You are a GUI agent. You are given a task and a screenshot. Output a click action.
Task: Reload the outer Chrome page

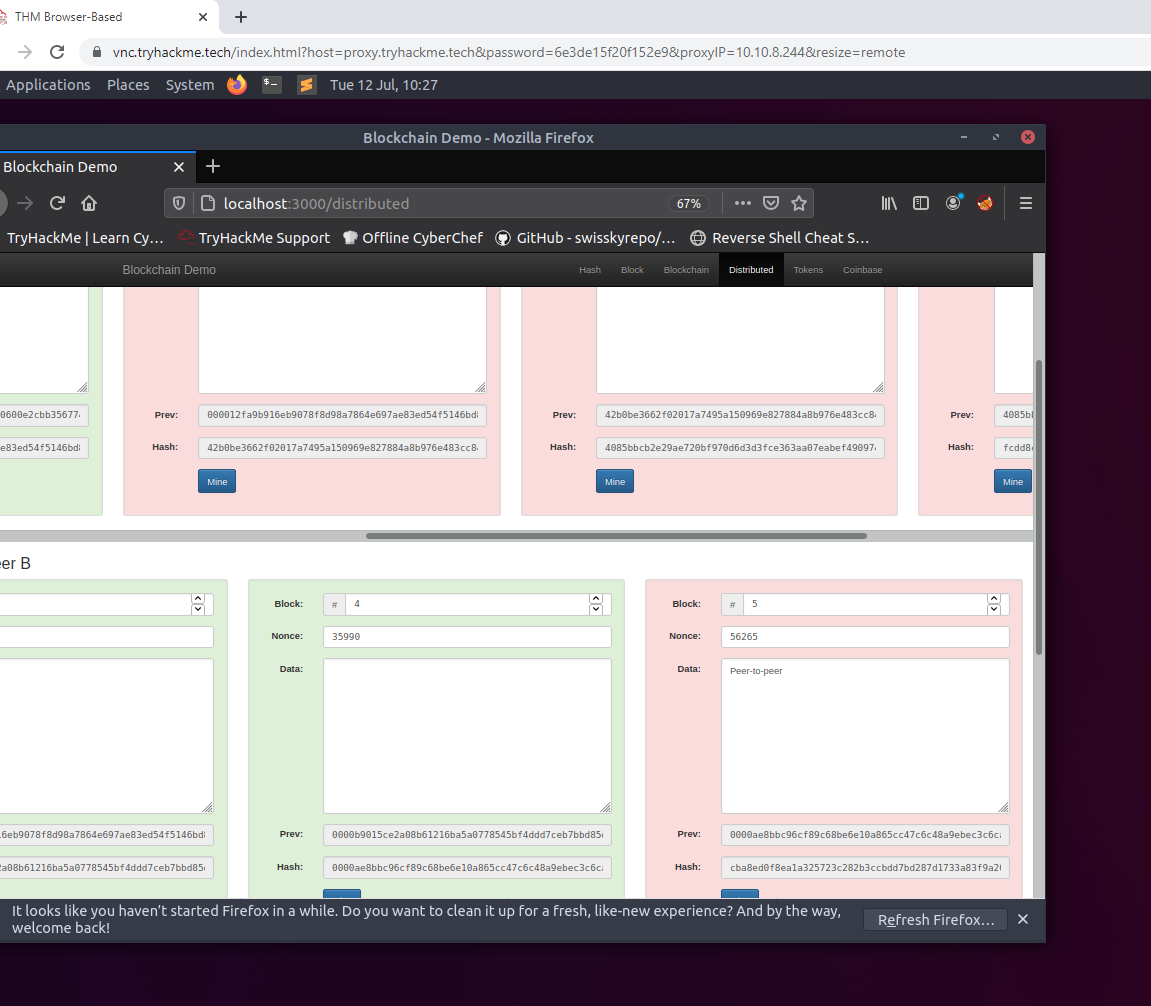point(57,52)
